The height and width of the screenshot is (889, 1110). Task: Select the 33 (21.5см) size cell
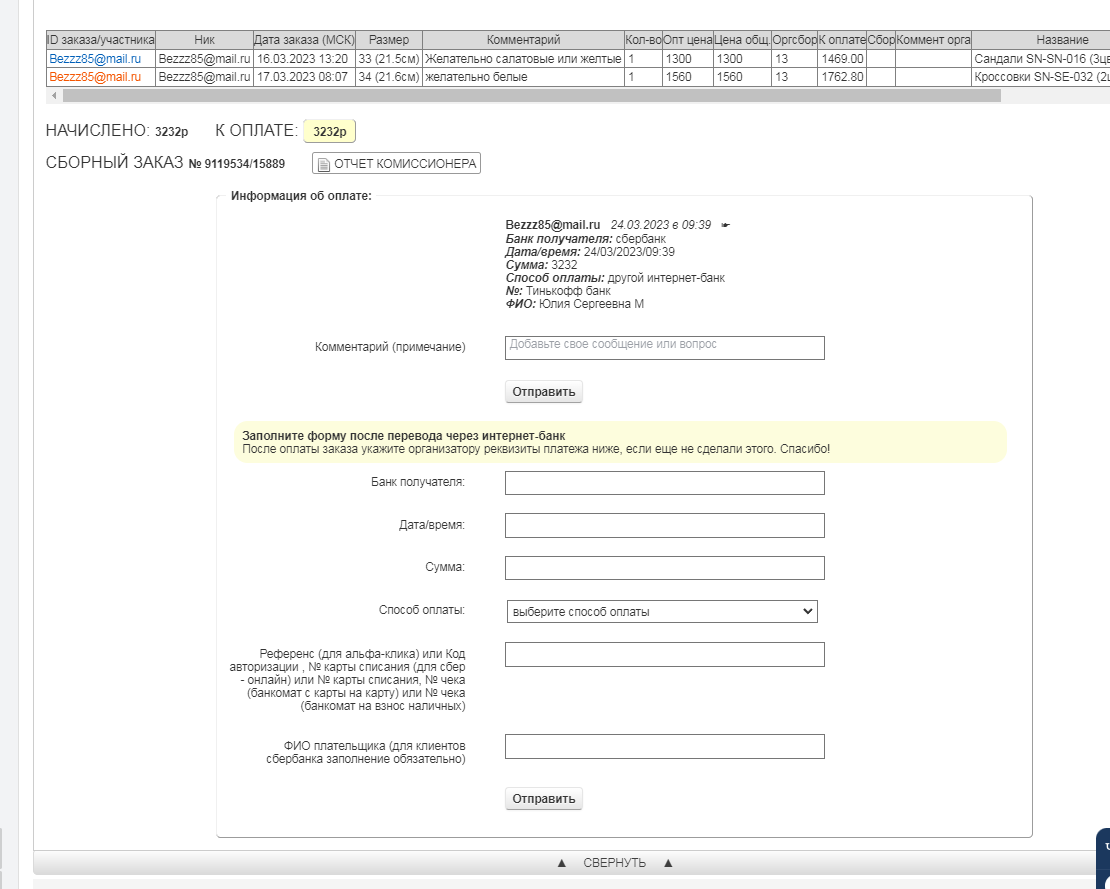click(x=389, y=59)
